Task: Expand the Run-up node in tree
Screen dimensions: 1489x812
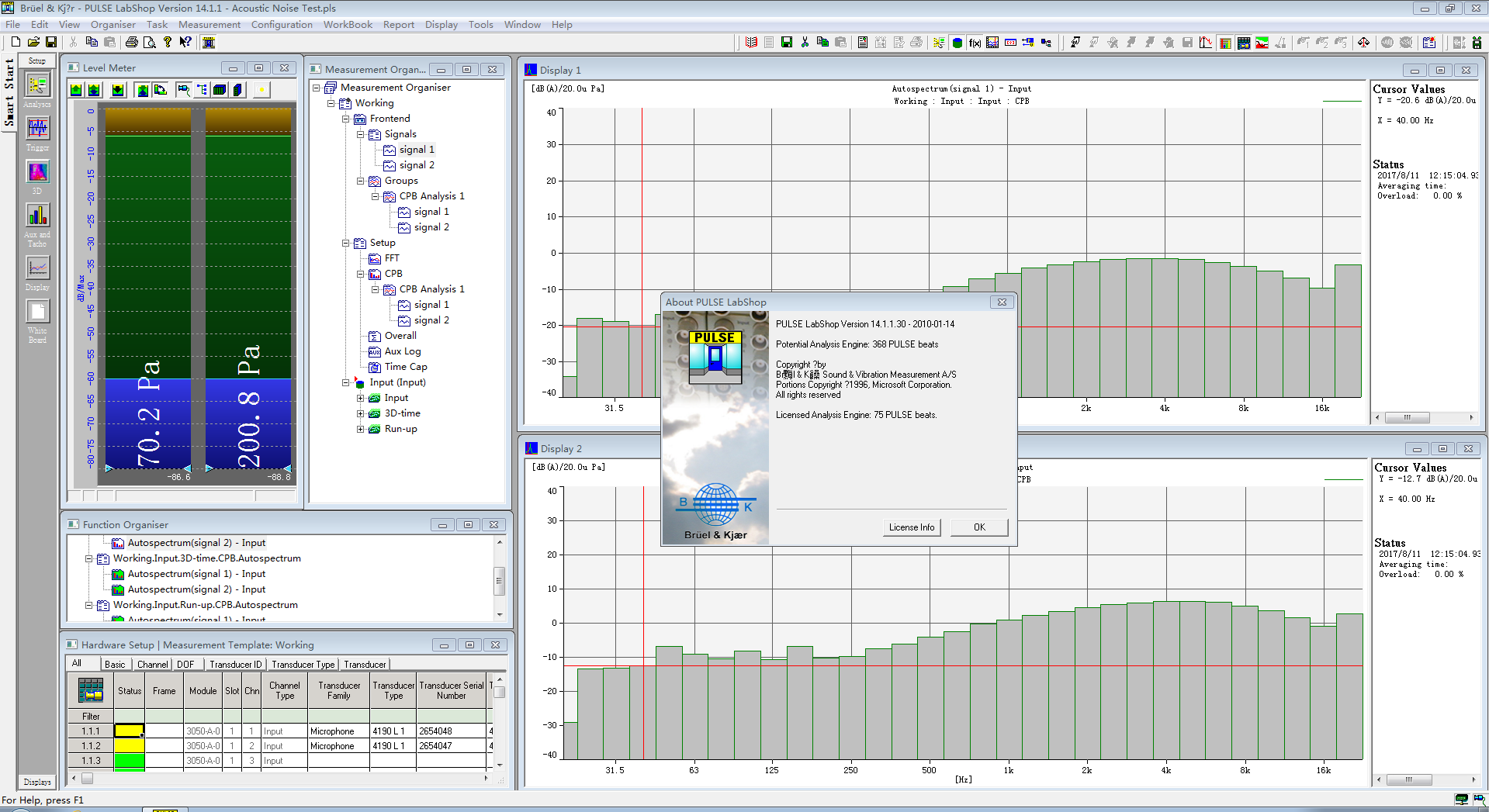Action: point(360,429)
